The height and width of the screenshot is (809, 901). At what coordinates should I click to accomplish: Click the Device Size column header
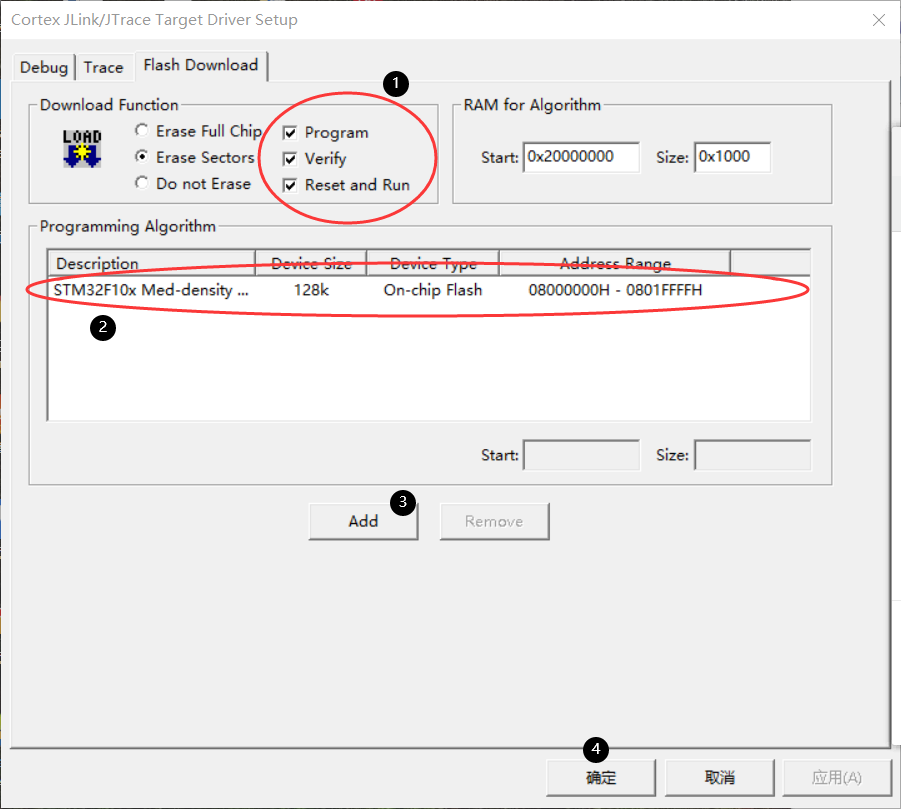[x=311, y=263]
